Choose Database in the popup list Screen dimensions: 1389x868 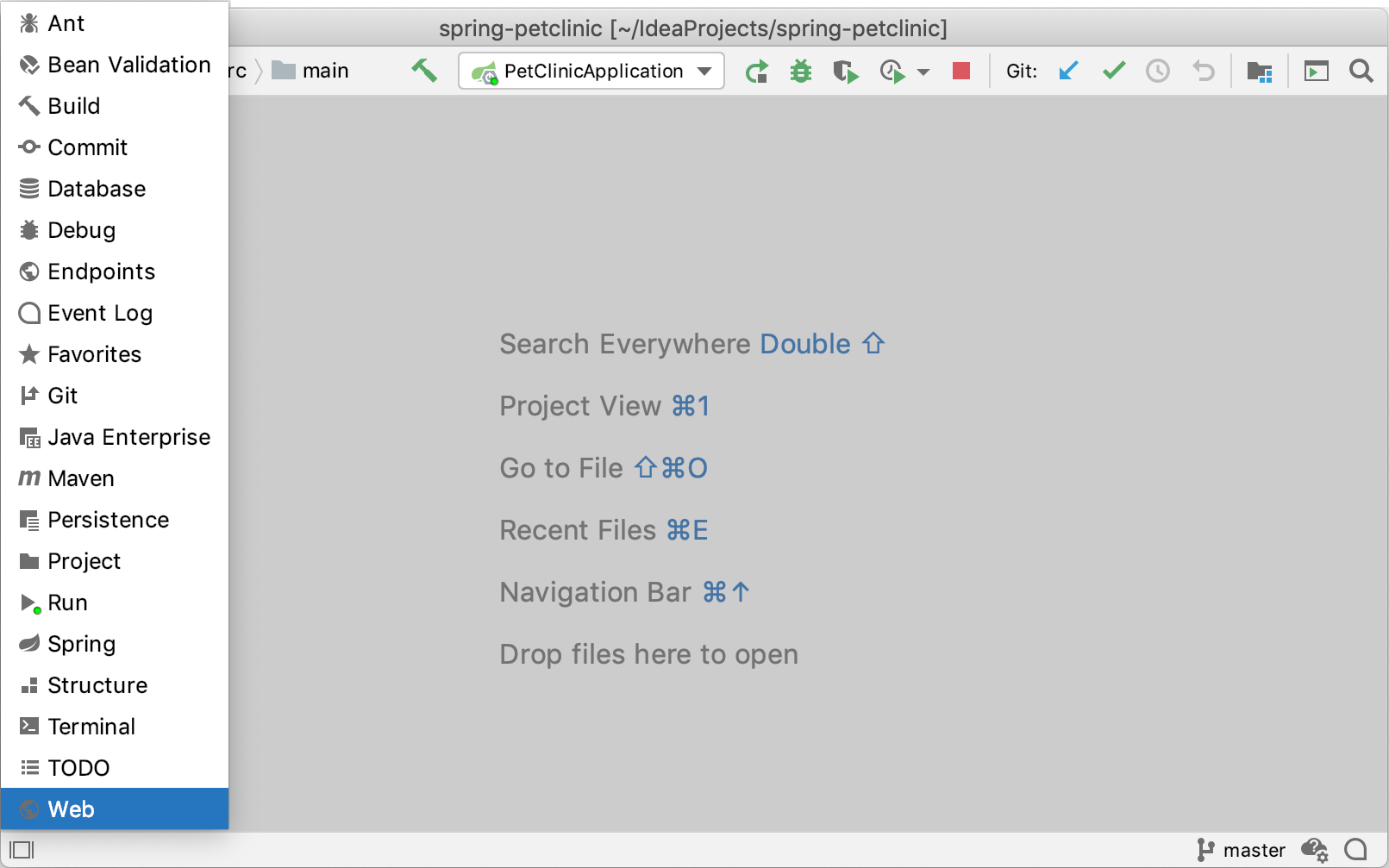pyautogui.click(x=115, y=189)
